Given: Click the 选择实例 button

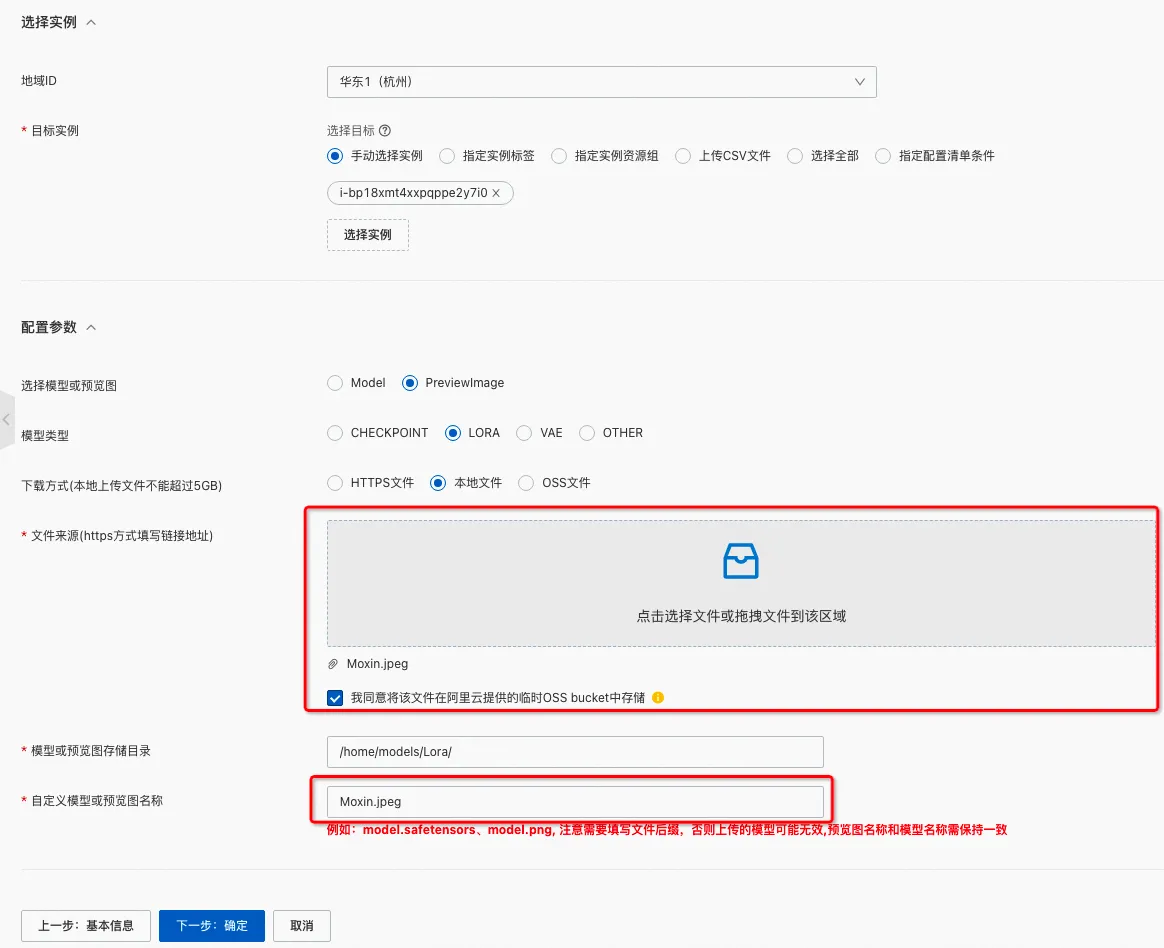Looking at the screenshot, I should point(367,235).
